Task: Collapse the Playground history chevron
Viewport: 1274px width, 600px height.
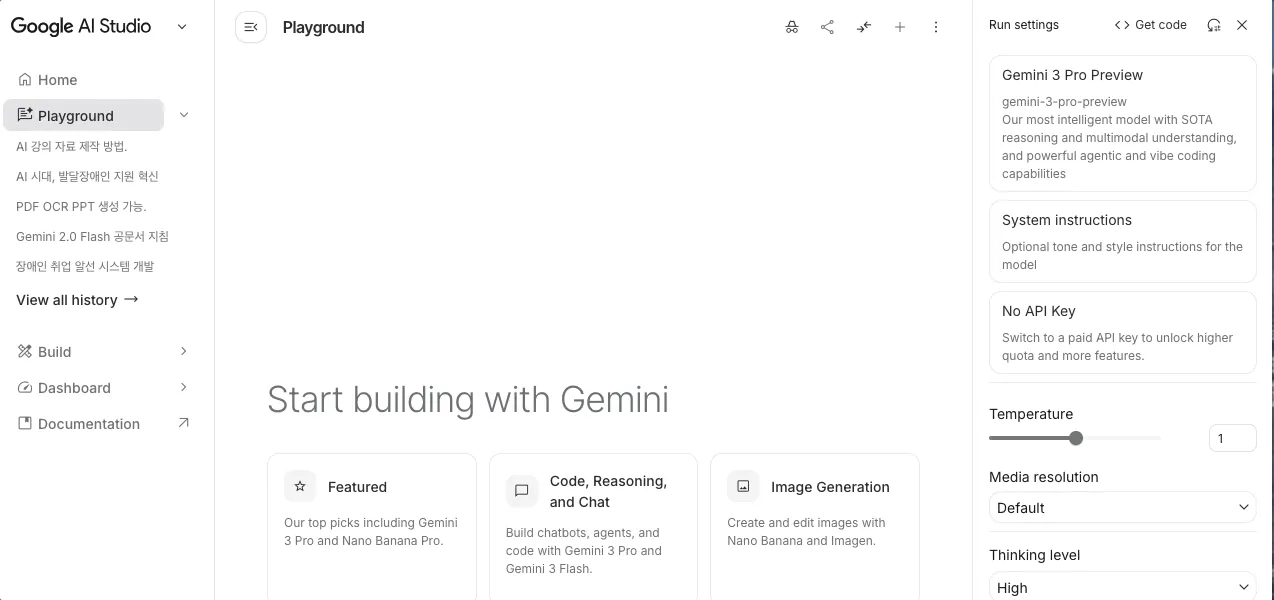Action: coord(184,115)
